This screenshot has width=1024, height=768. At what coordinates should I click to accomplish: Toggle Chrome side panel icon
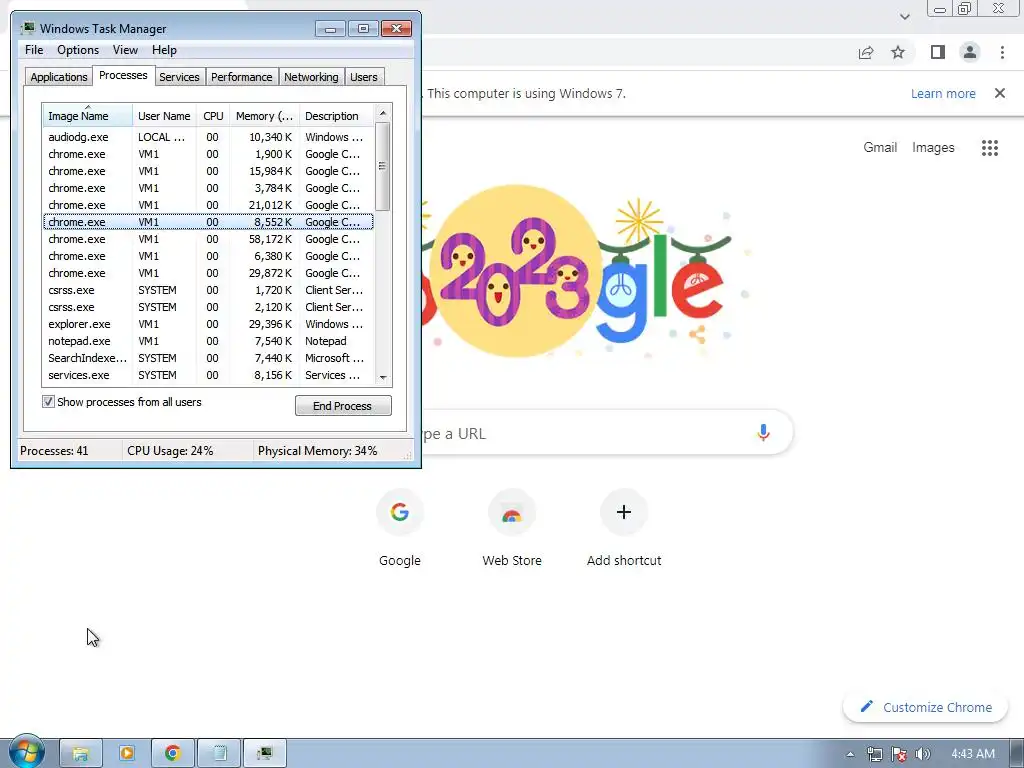click(938, 52)
